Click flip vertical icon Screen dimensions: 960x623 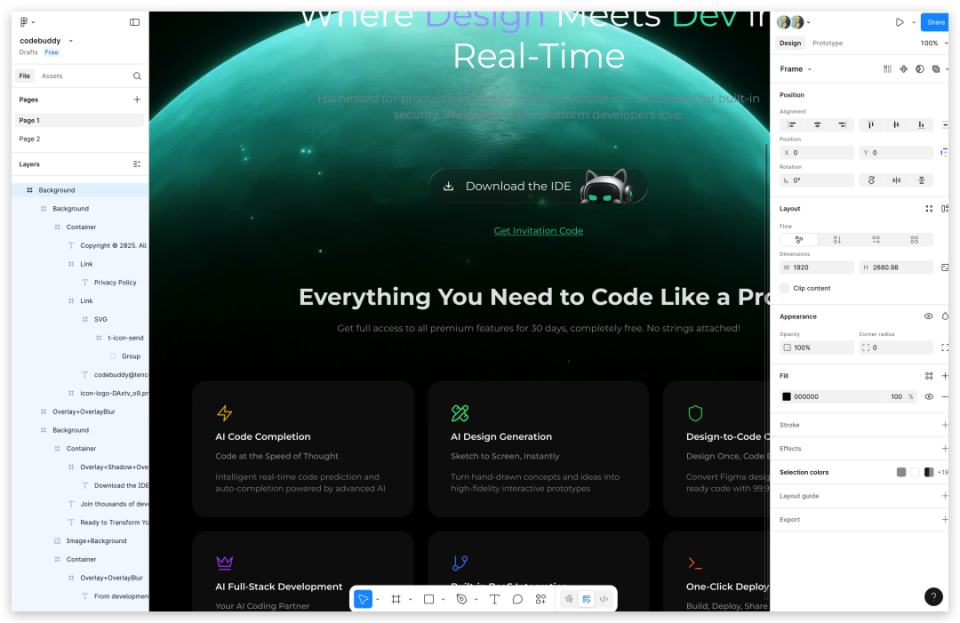921,180
